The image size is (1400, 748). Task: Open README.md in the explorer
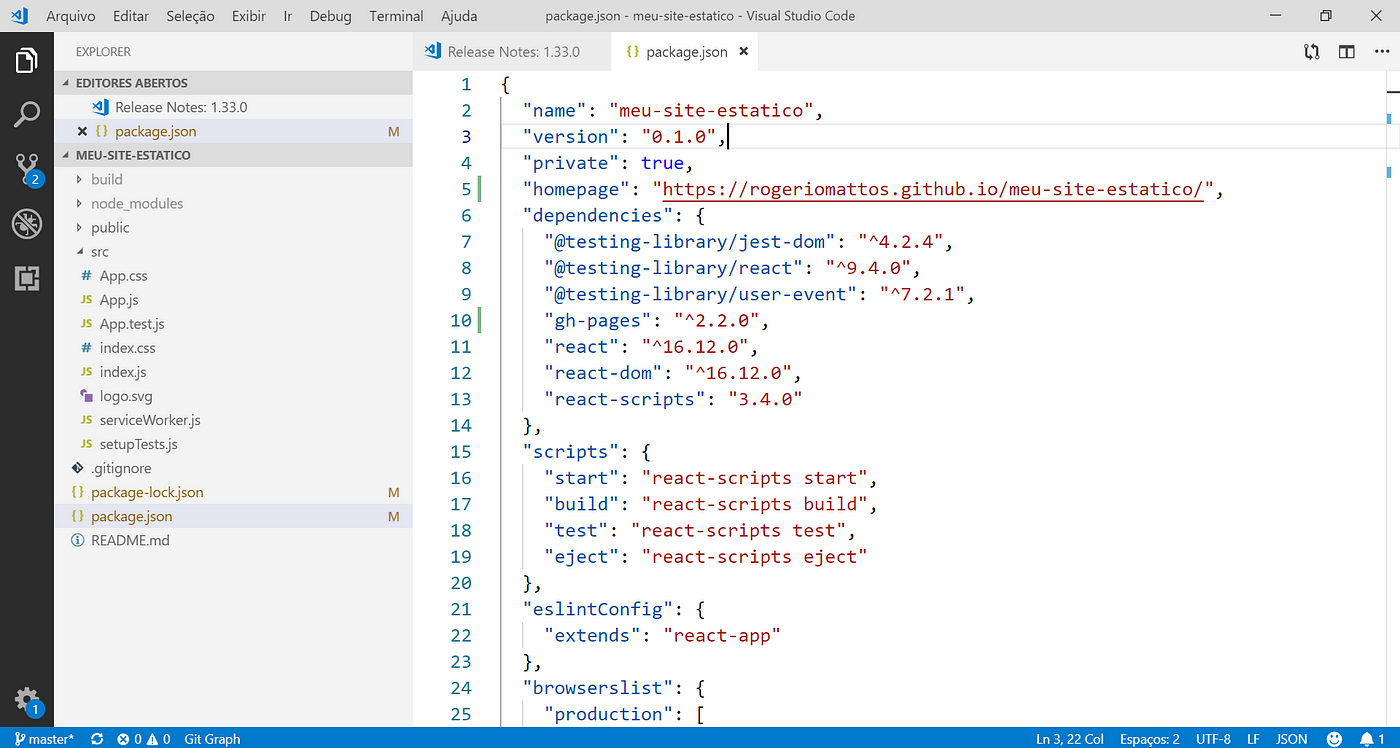(x=233, y=541)
